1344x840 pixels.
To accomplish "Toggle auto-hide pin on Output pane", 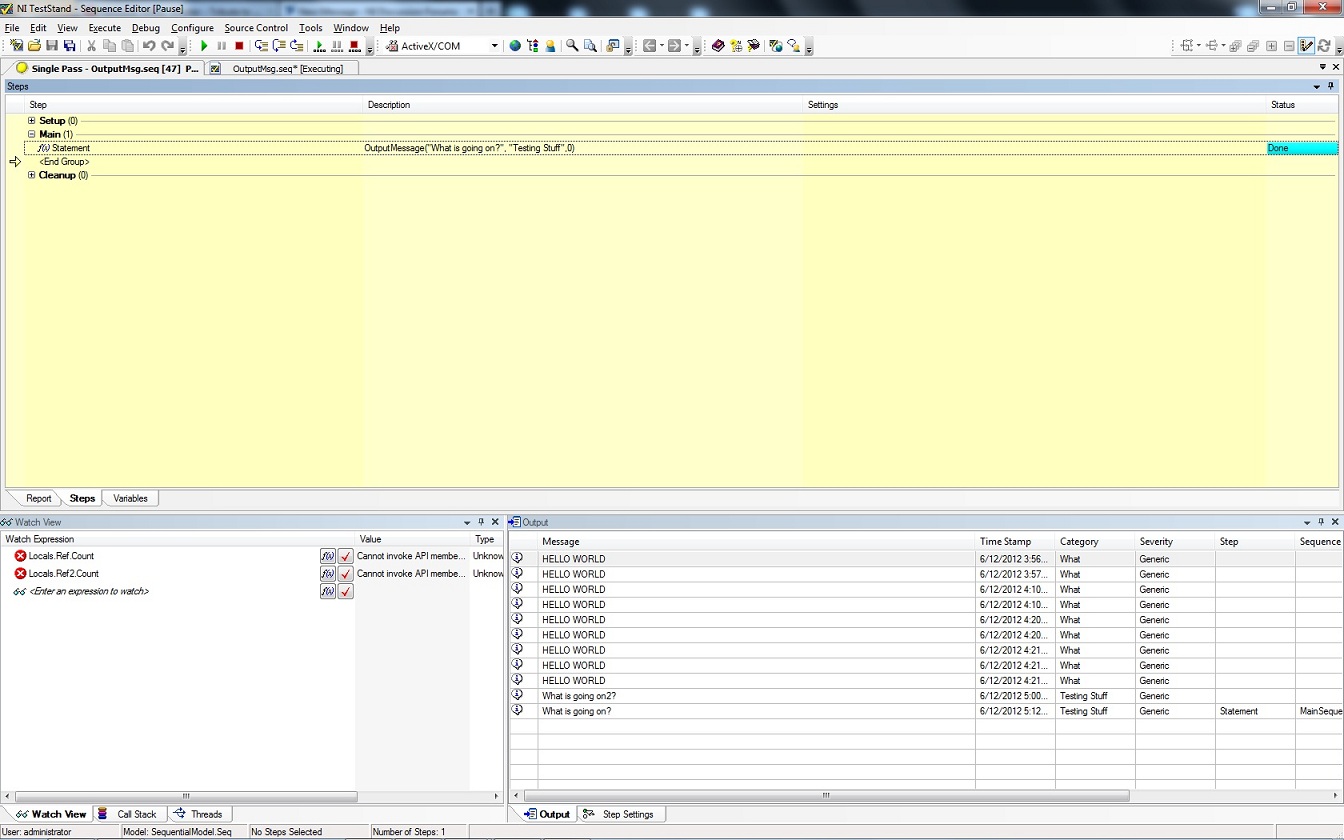I will 1321,522.
